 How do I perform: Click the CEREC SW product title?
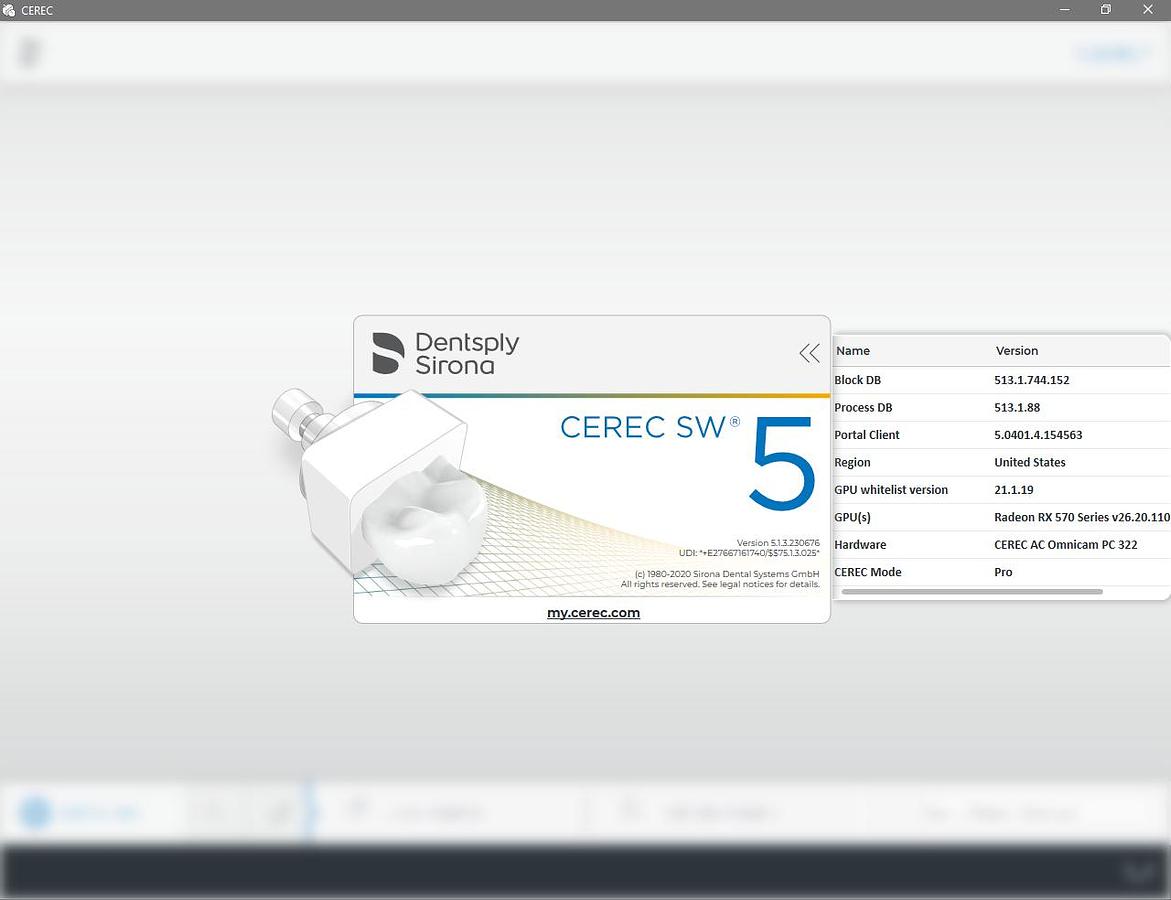pyautogui.click(x=650, y=427)
